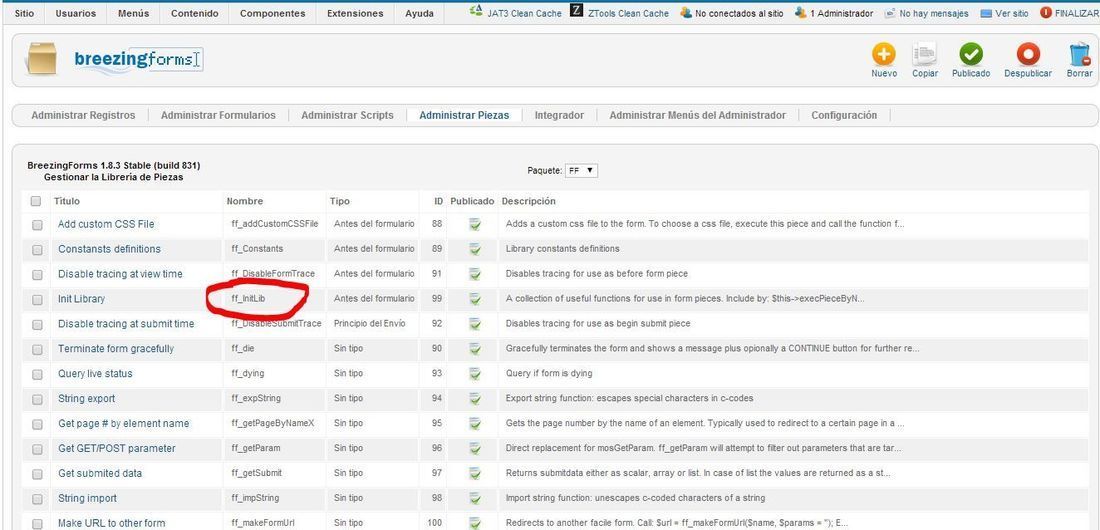Switch to Configuración tab

[844, 115]
